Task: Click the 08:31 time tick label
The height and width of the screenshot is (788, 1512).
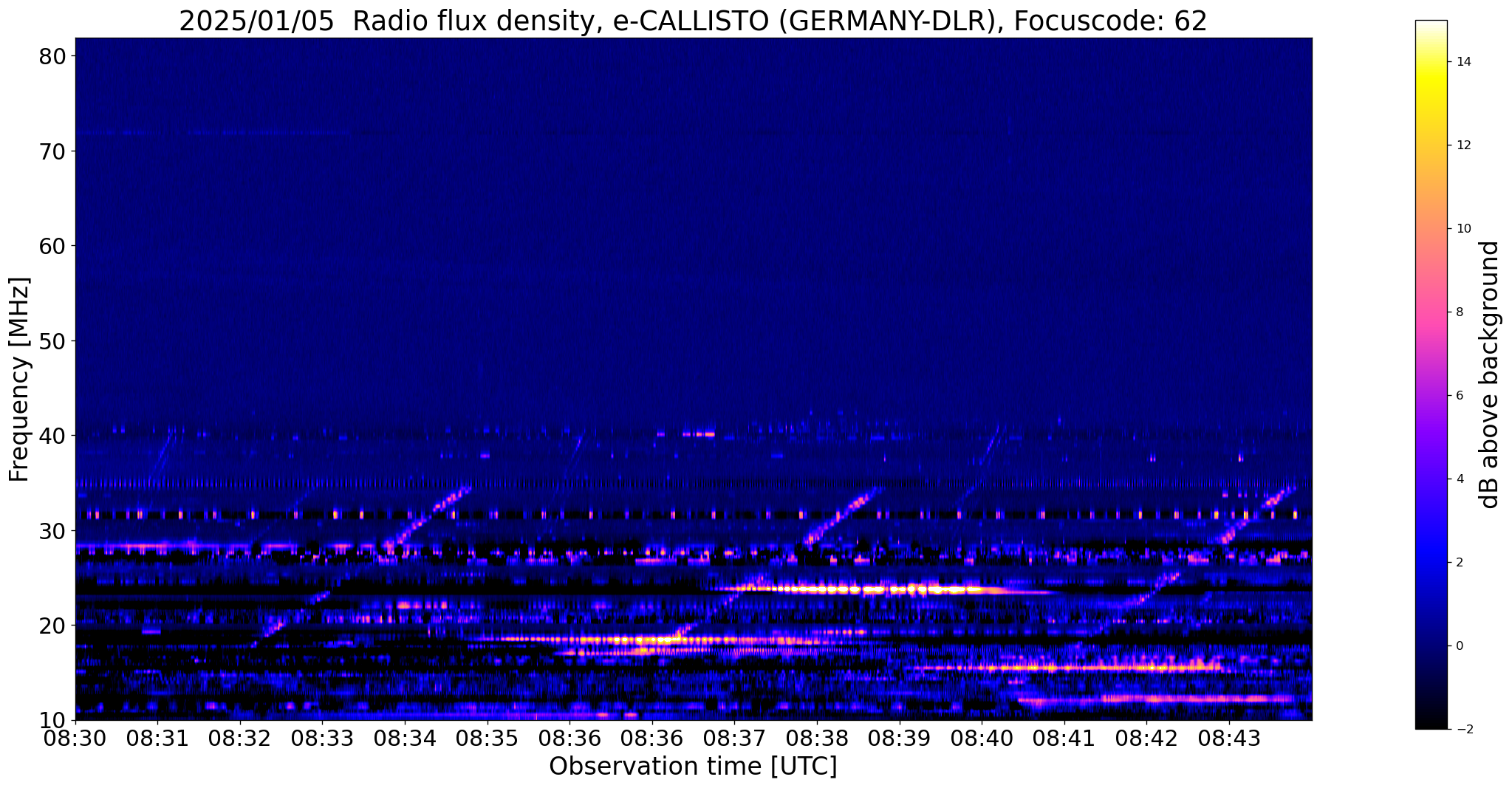Action: pyautogui.click(x=157, y=739)
